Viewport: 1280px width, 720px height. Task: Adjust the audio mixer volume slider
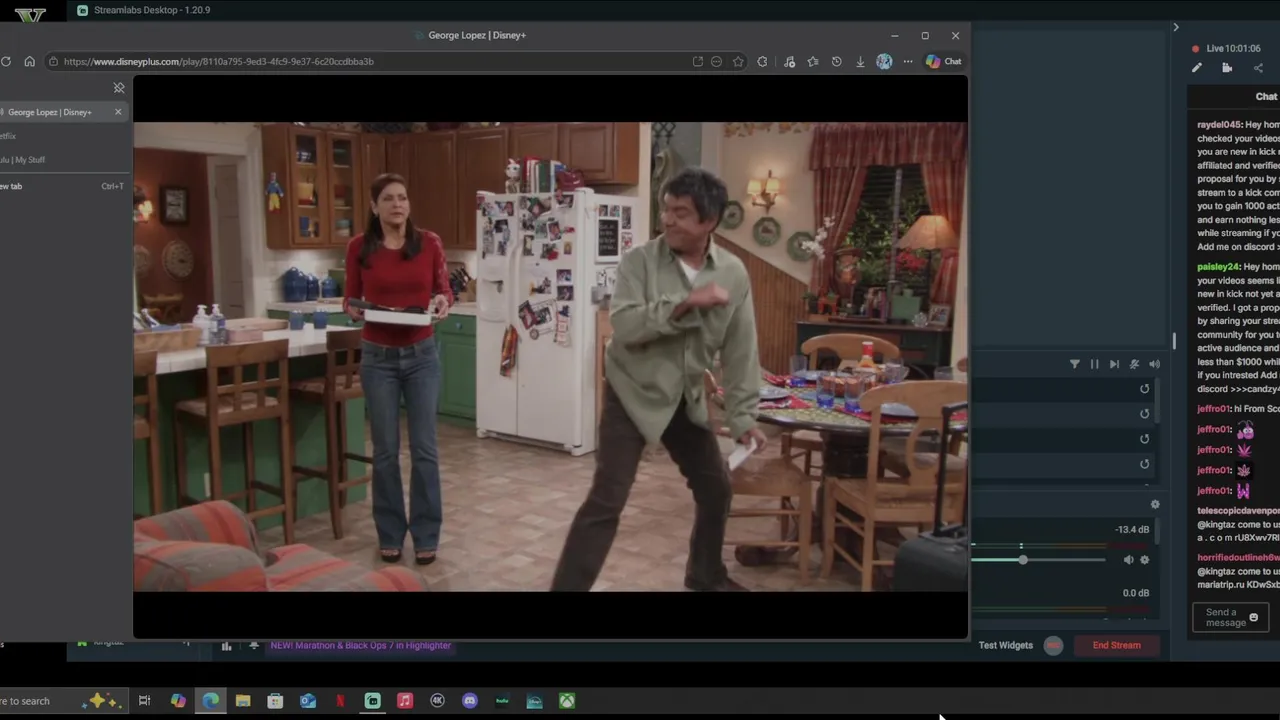click(1022, 560)
